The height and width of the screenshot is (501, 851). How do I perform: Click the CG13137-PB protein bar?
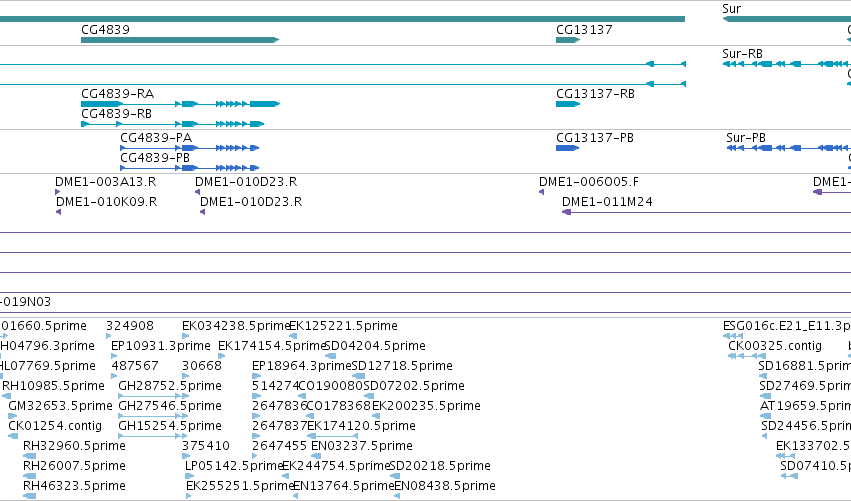pyautogui.click(x=567, y=148)
